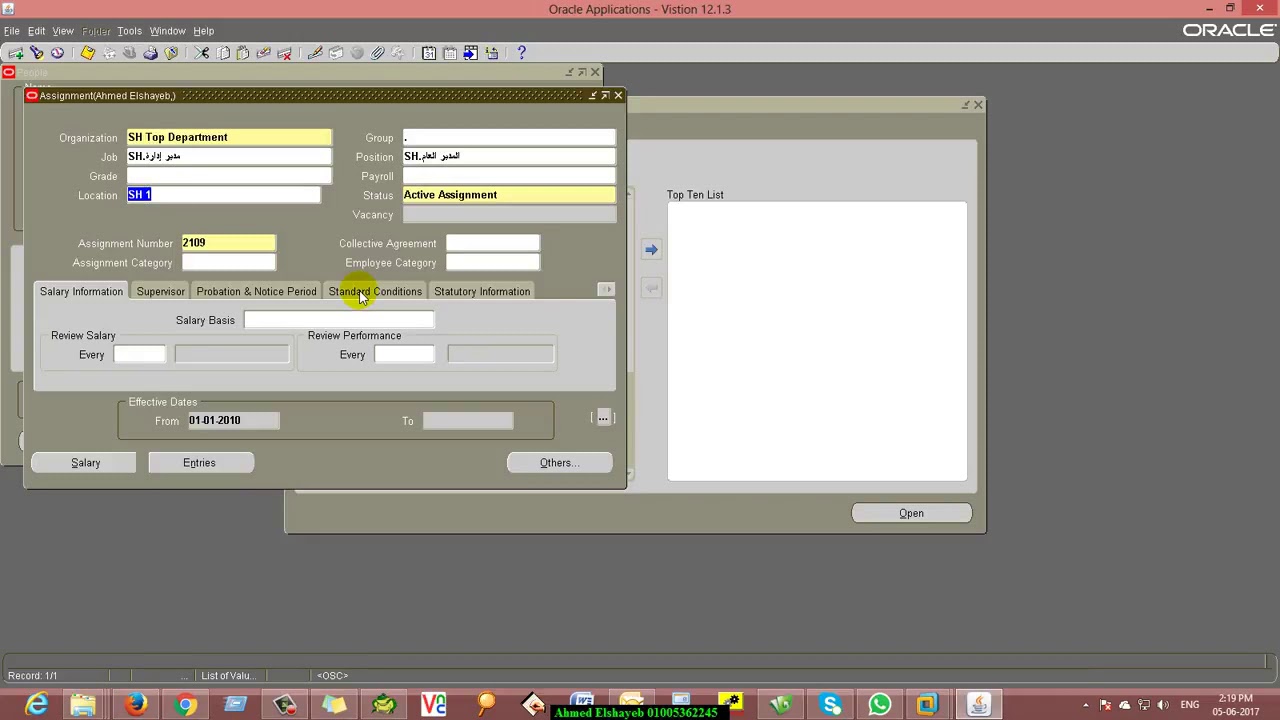Open the View menu

(63, 31)
